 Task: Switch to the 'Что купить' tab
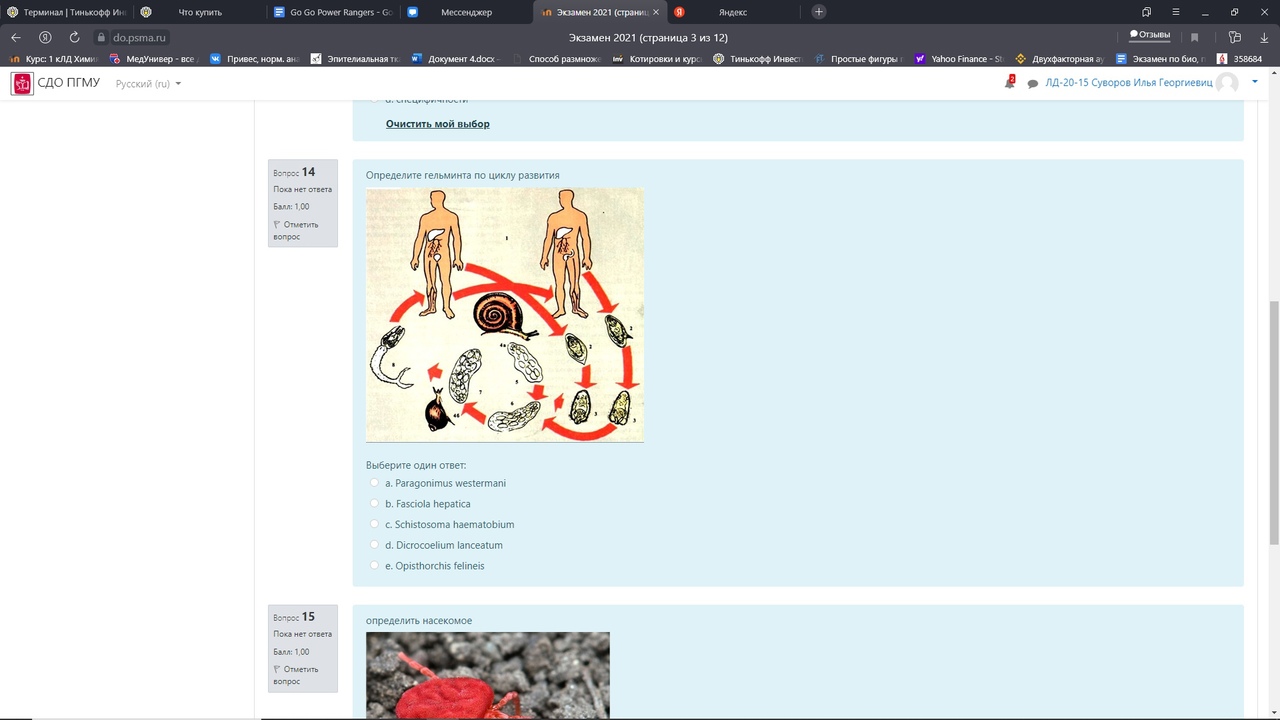[198, 12]
